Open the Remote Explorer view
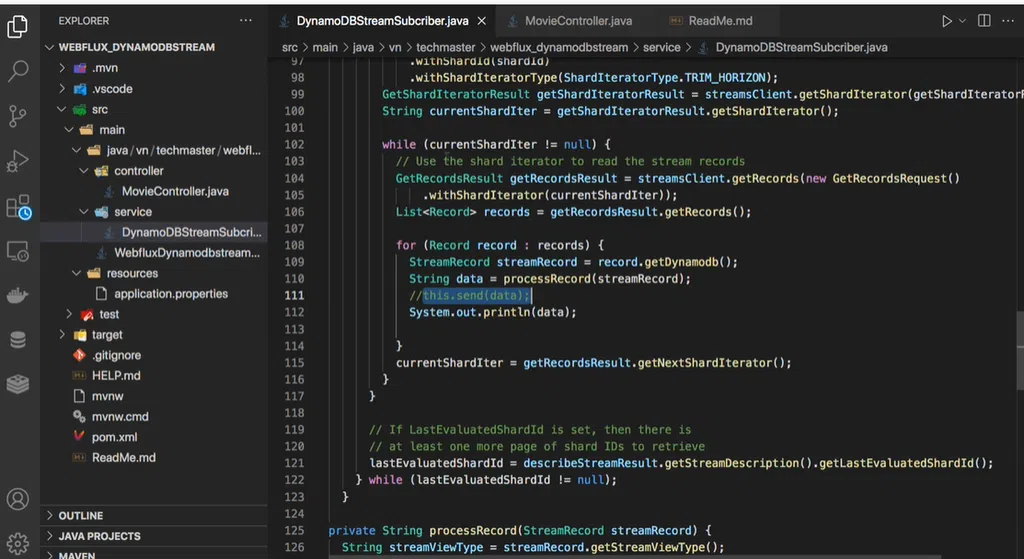 click(x=18, y=251)
